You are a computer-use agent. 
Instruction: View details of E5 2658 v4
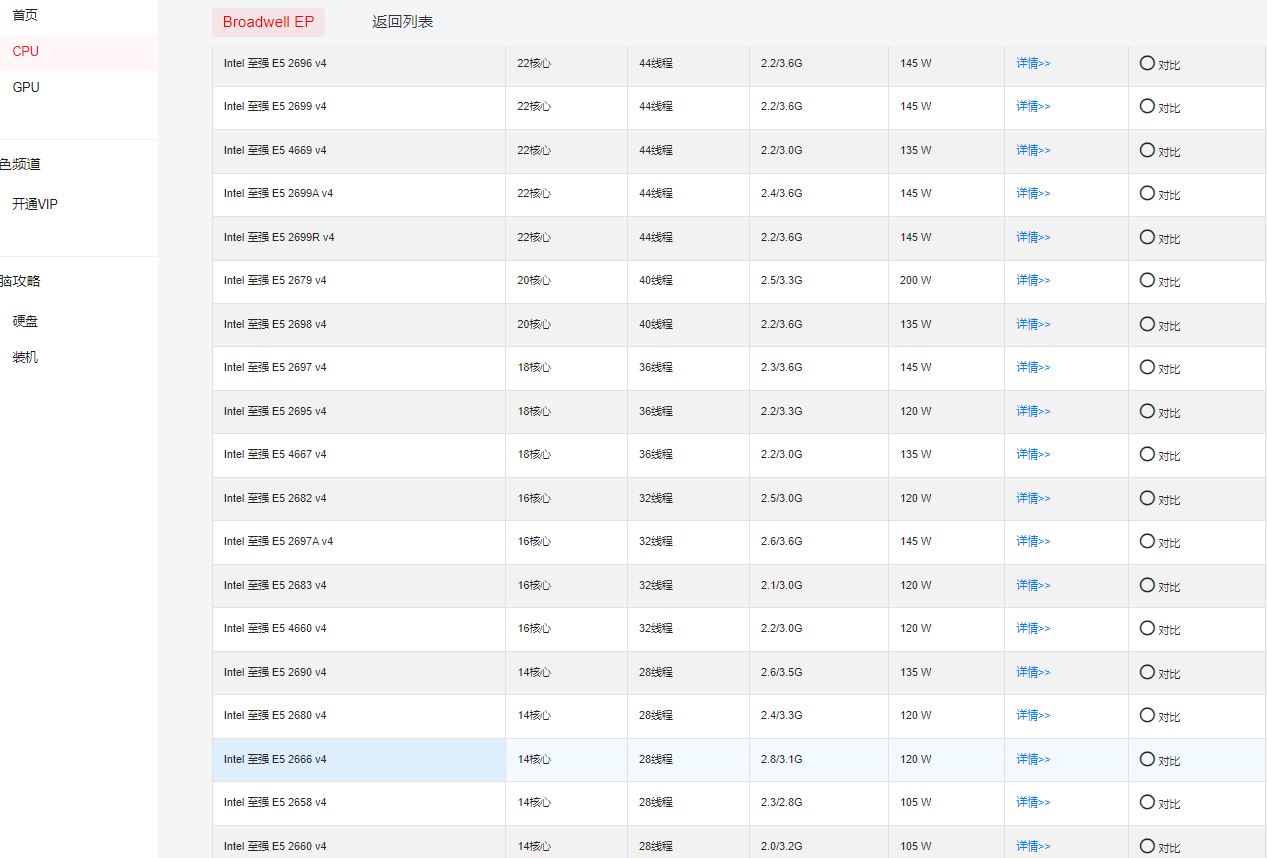pos(1033,802)
